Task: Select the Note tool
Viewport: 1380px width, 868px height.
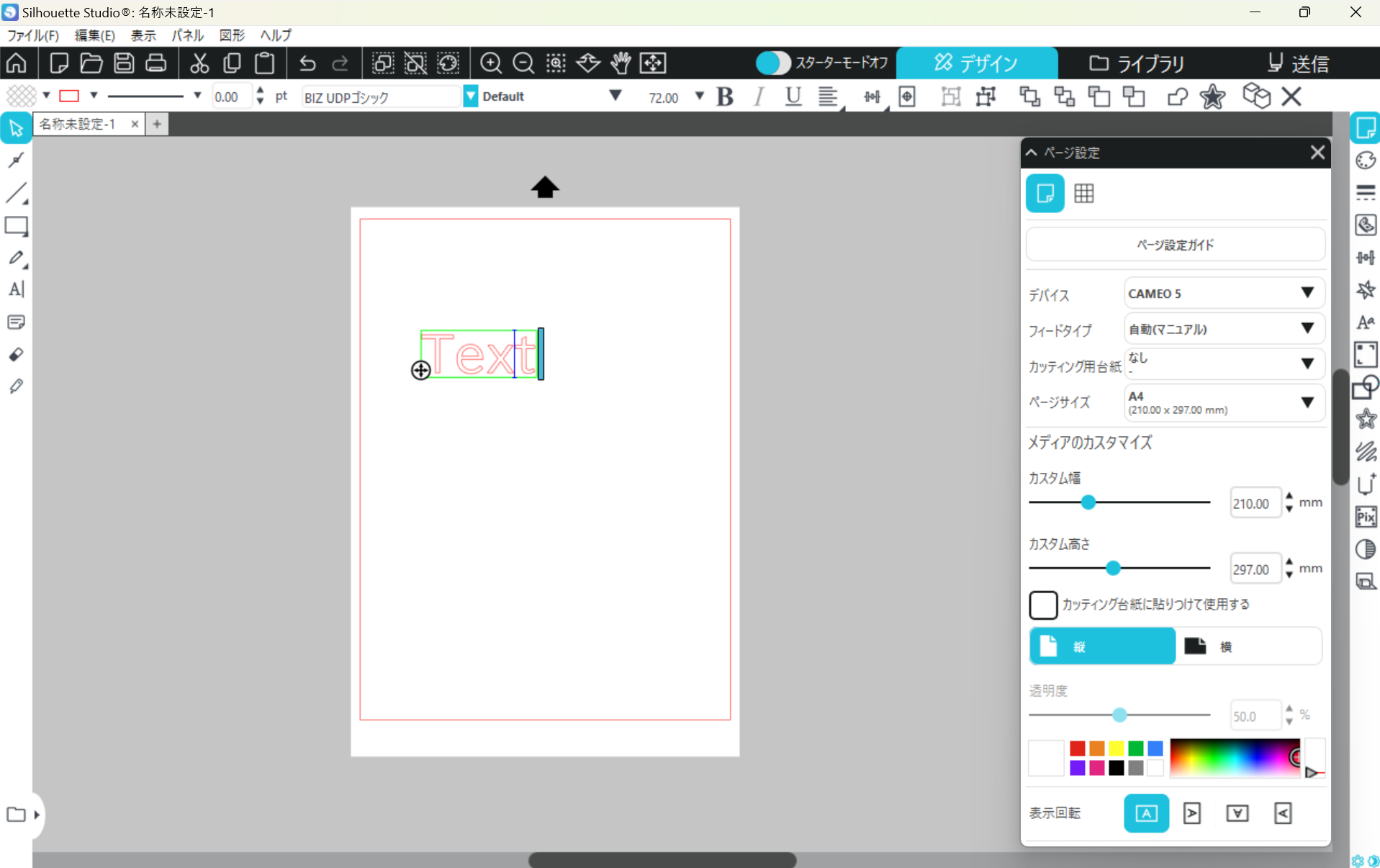Action: click(x=16, y=322)
